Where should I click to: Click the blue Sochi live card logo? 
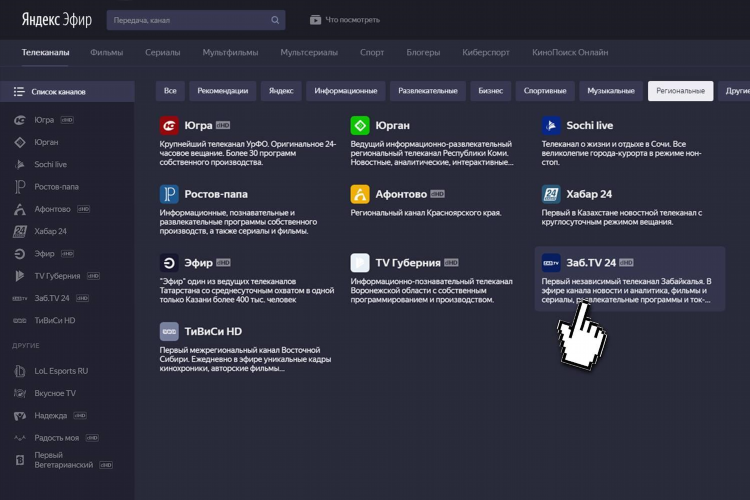(x=551, y=125)
